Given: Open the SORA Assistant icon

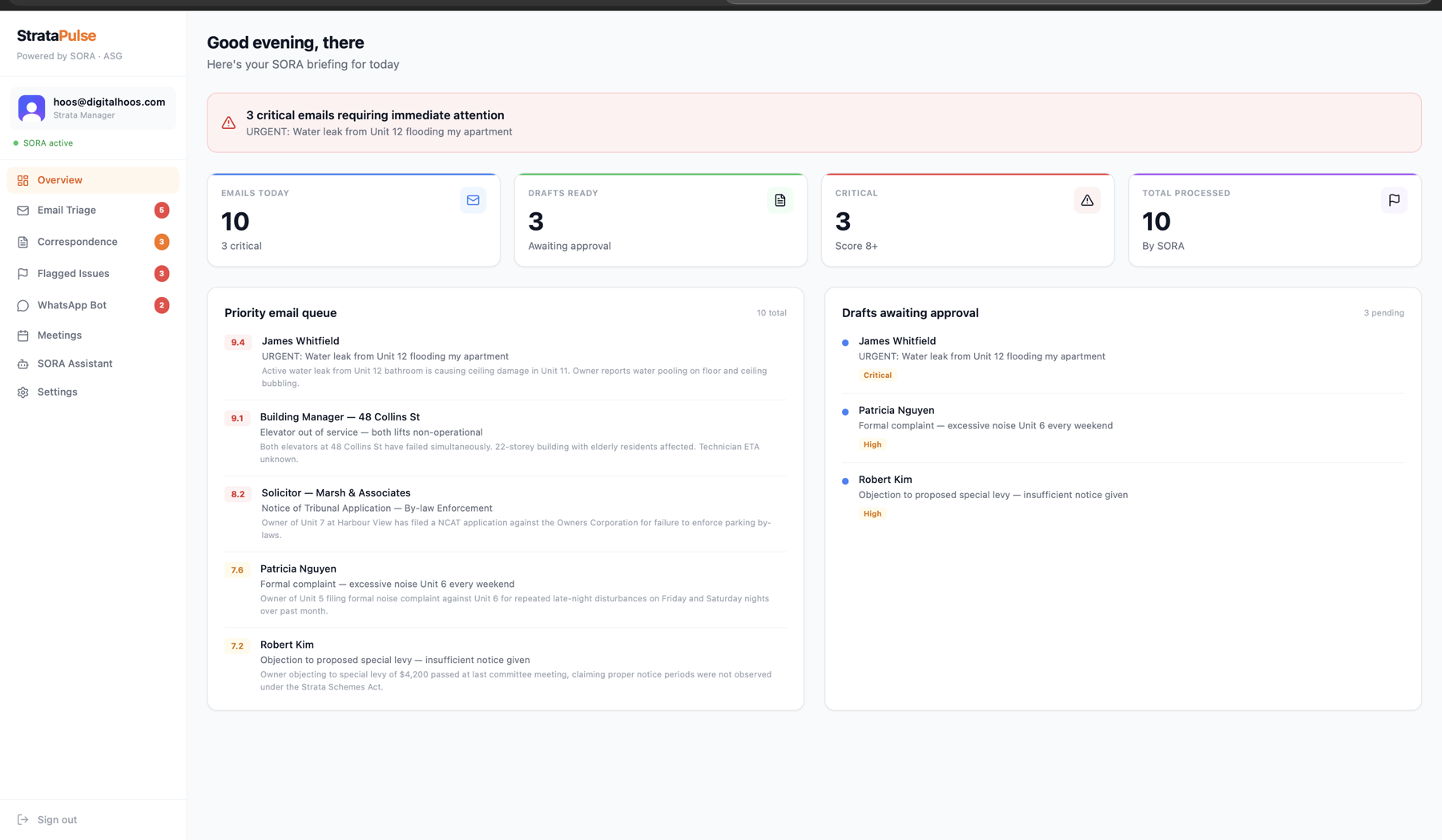Looking at the screenshot, I should [x=22, y=364].
